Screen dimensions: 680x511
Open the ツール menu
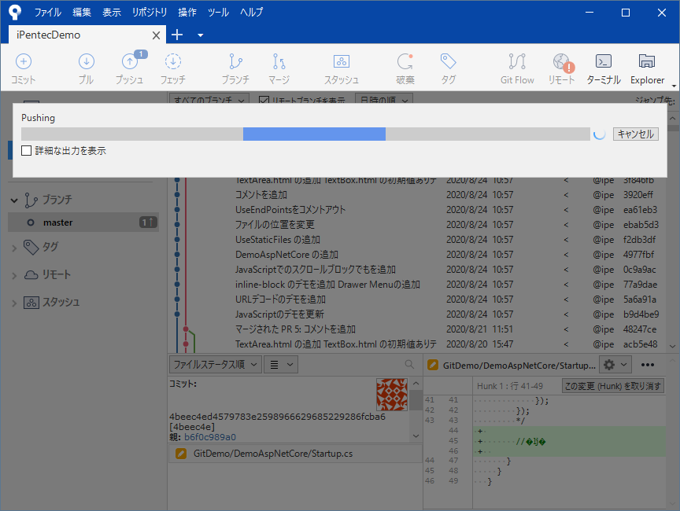218,12
